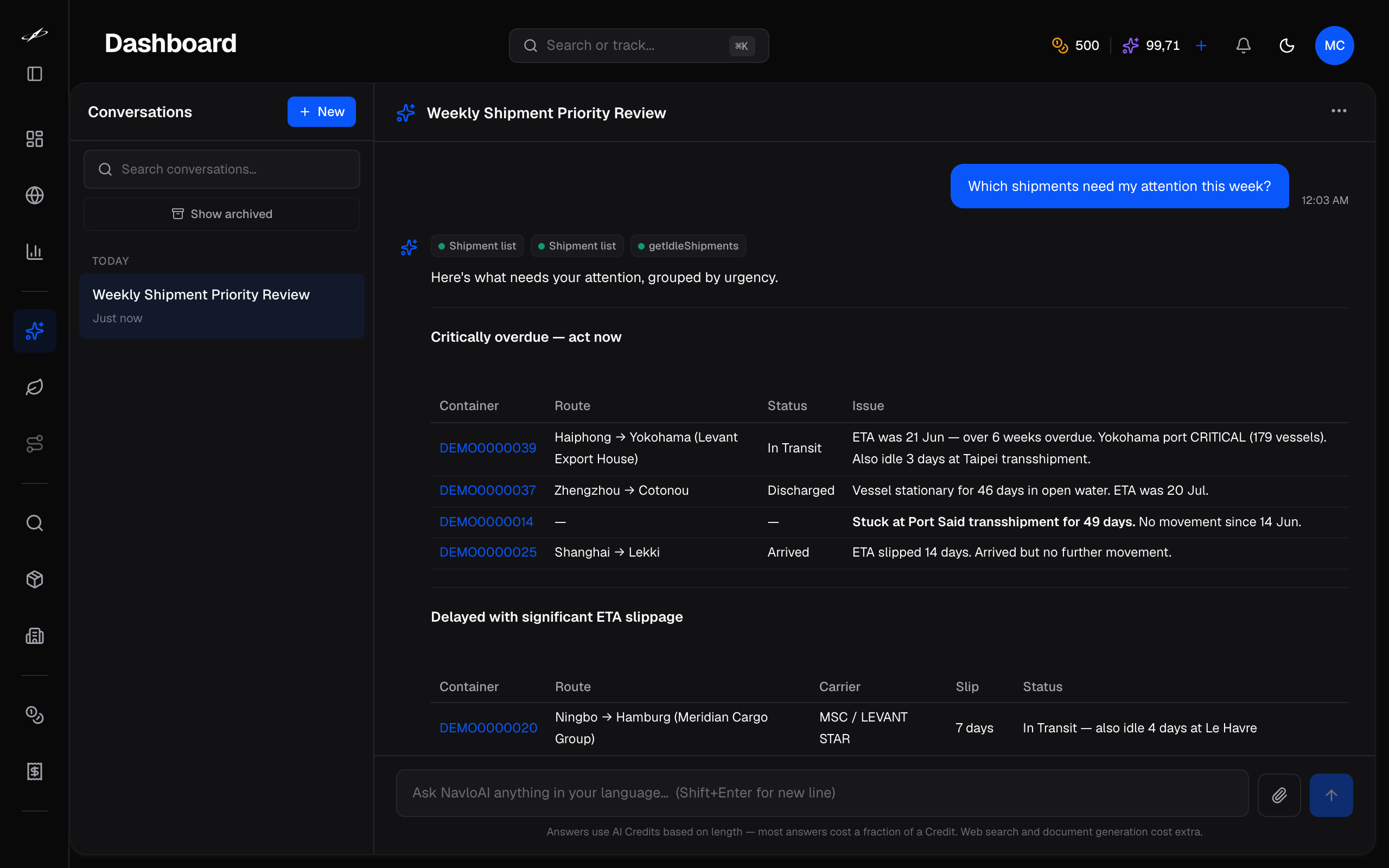
Task: Attach a file with the paperclip icon
Action: 1279,795
